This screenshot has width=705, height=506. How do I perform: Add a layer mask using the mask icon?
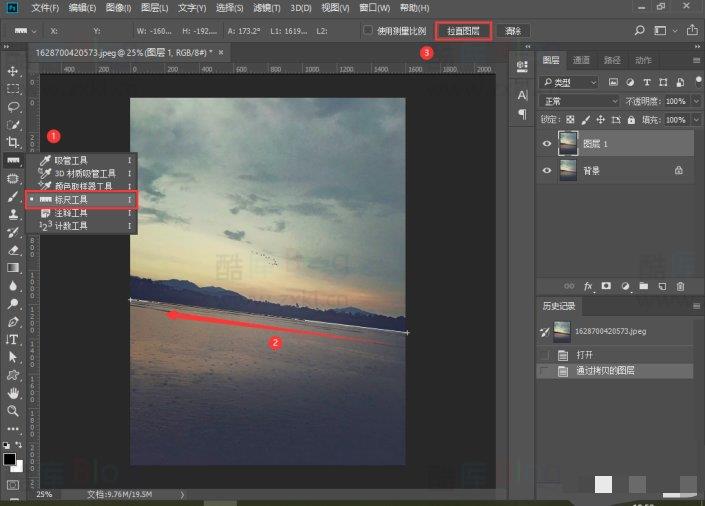tap(606, 286)
